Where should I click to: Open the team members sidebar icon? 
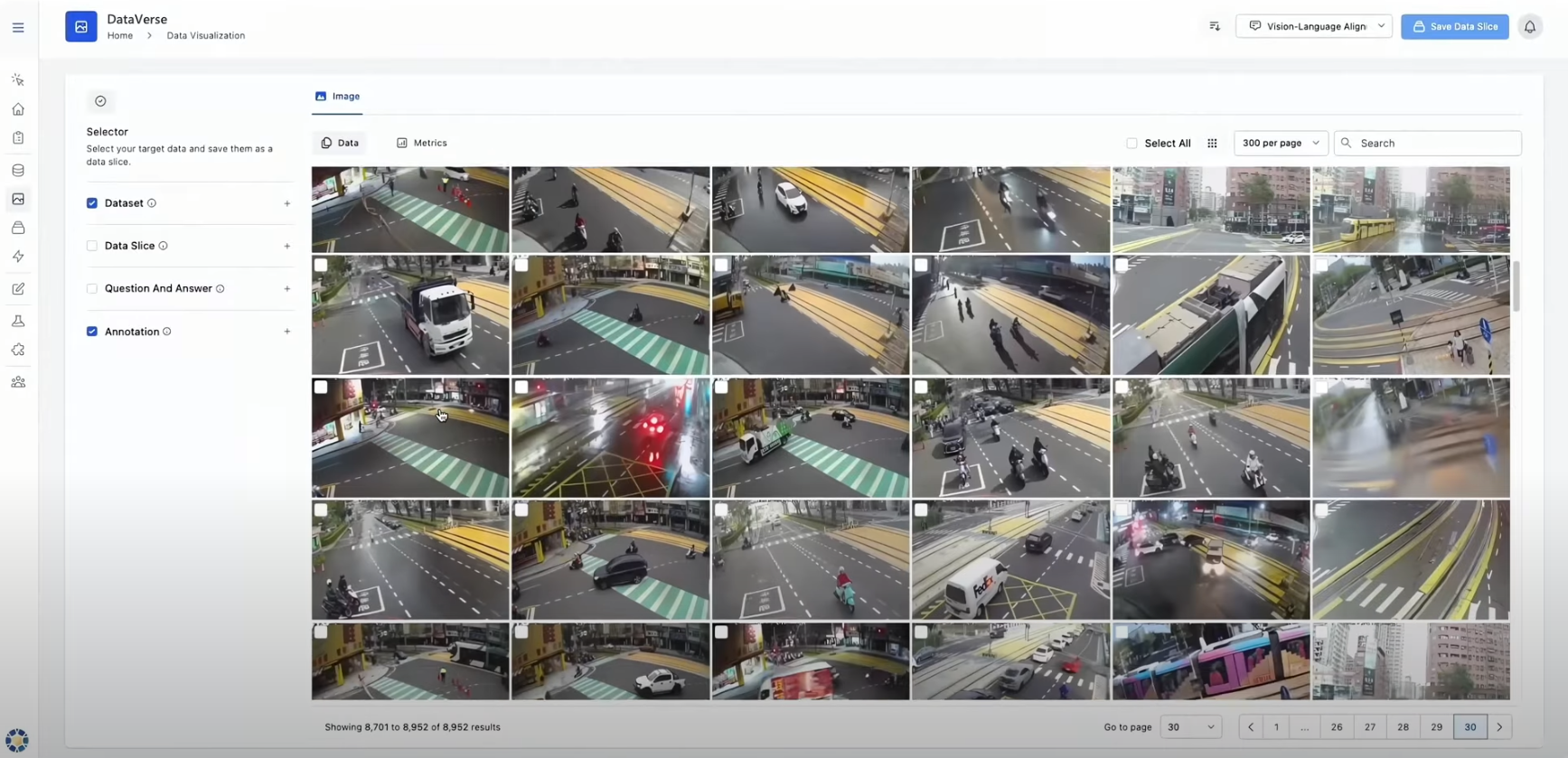click(x=18, y=382)
